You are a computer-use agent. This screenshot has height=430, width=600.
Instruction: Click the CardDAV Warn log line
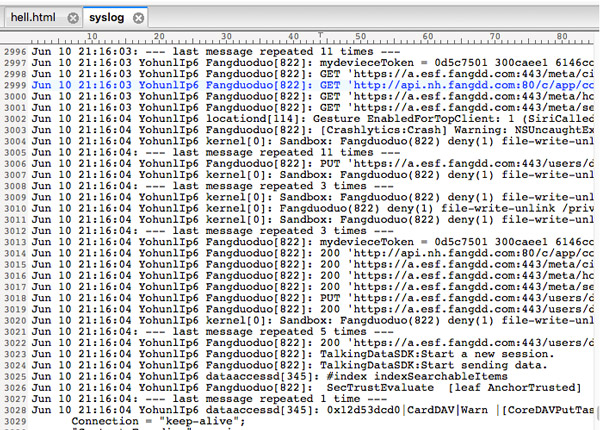[x=312, y=410]
